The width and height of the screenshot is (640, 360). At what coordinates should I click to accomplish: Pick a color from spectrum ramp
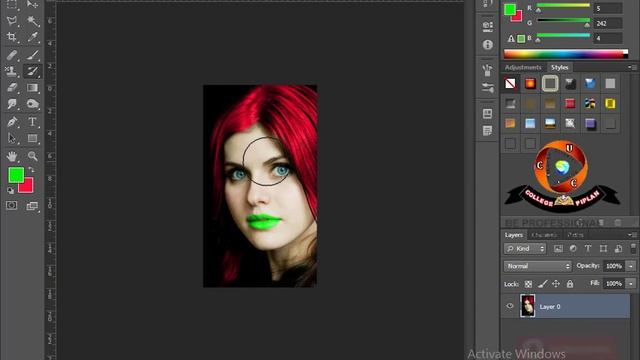click(566, 54)
